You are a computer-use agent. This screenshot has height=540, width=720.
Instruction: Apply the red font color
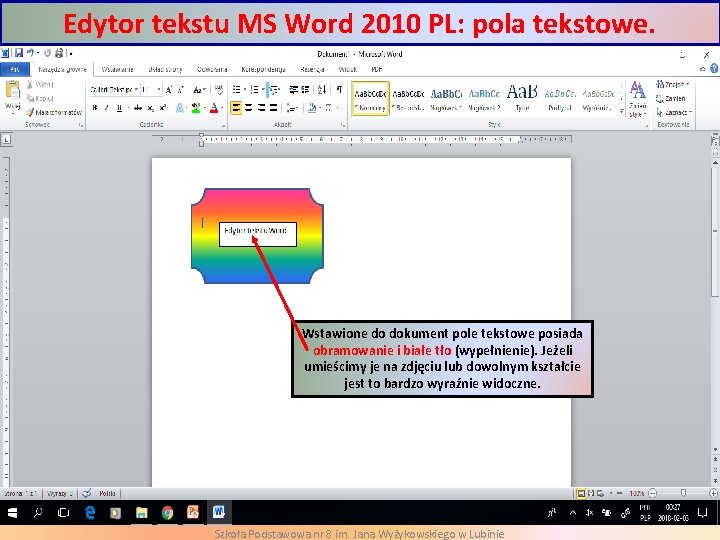coord(214,108)
